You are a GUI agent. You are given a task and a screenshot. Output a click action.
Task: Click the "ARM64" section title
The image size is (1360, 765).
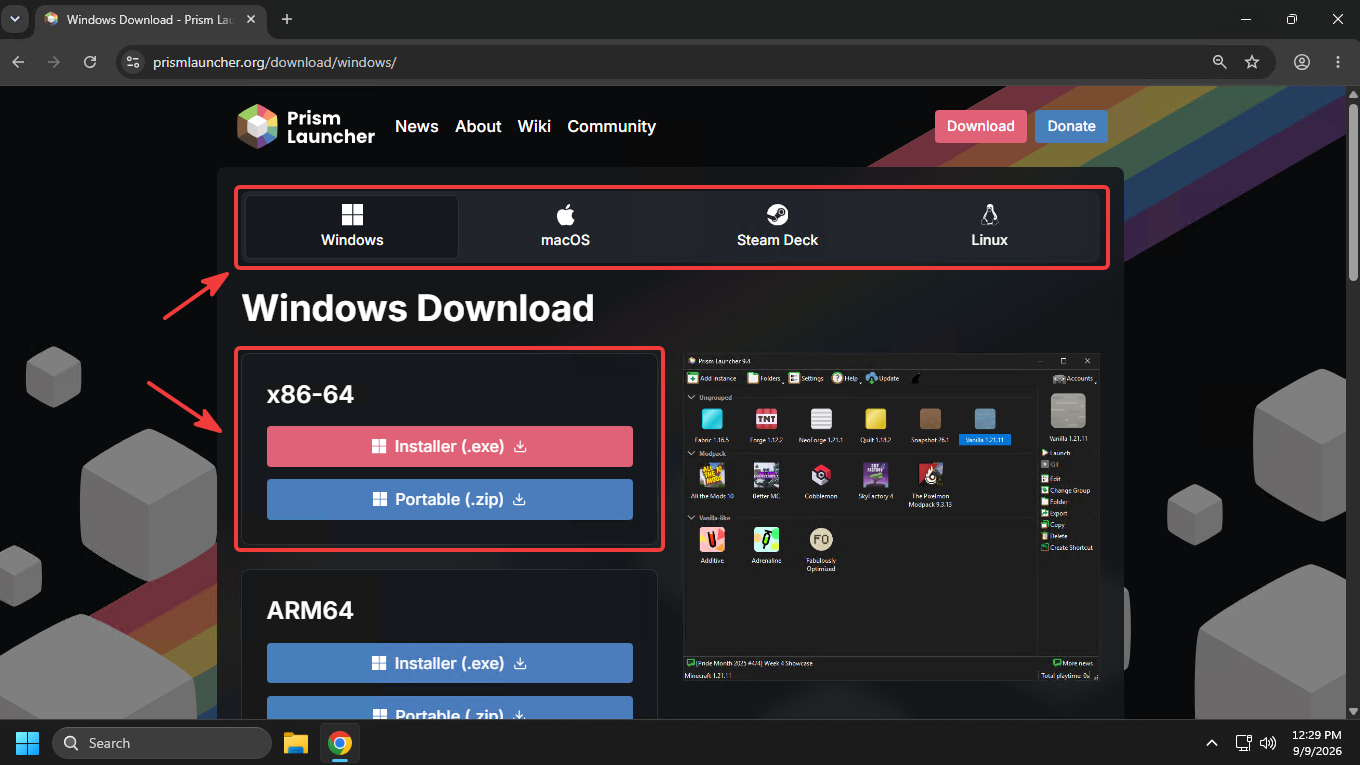point(310,610)
